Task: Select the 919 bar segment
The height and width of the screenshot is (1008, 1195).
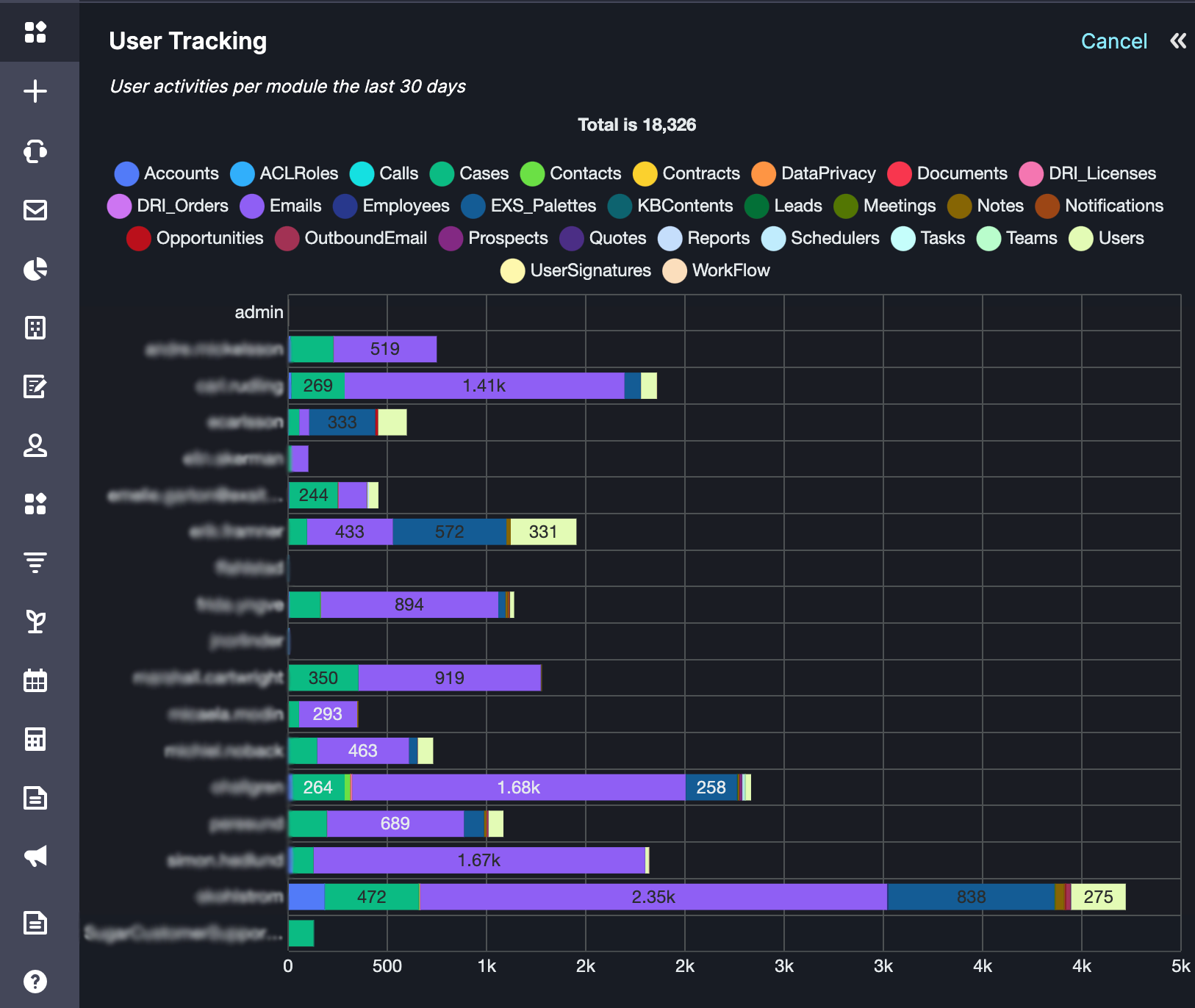Action: tap(450, 678)
